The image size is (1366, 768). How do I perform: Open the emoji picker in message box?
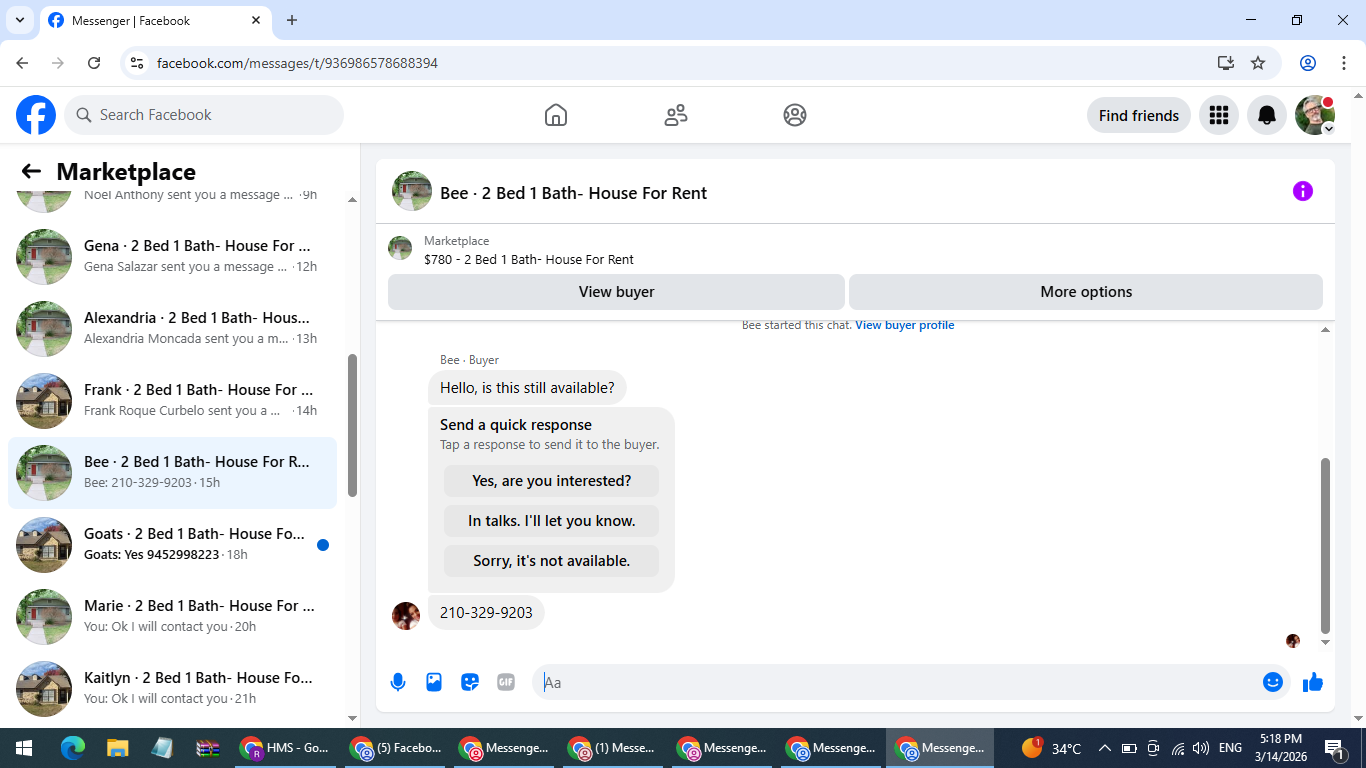point(1272,682)
